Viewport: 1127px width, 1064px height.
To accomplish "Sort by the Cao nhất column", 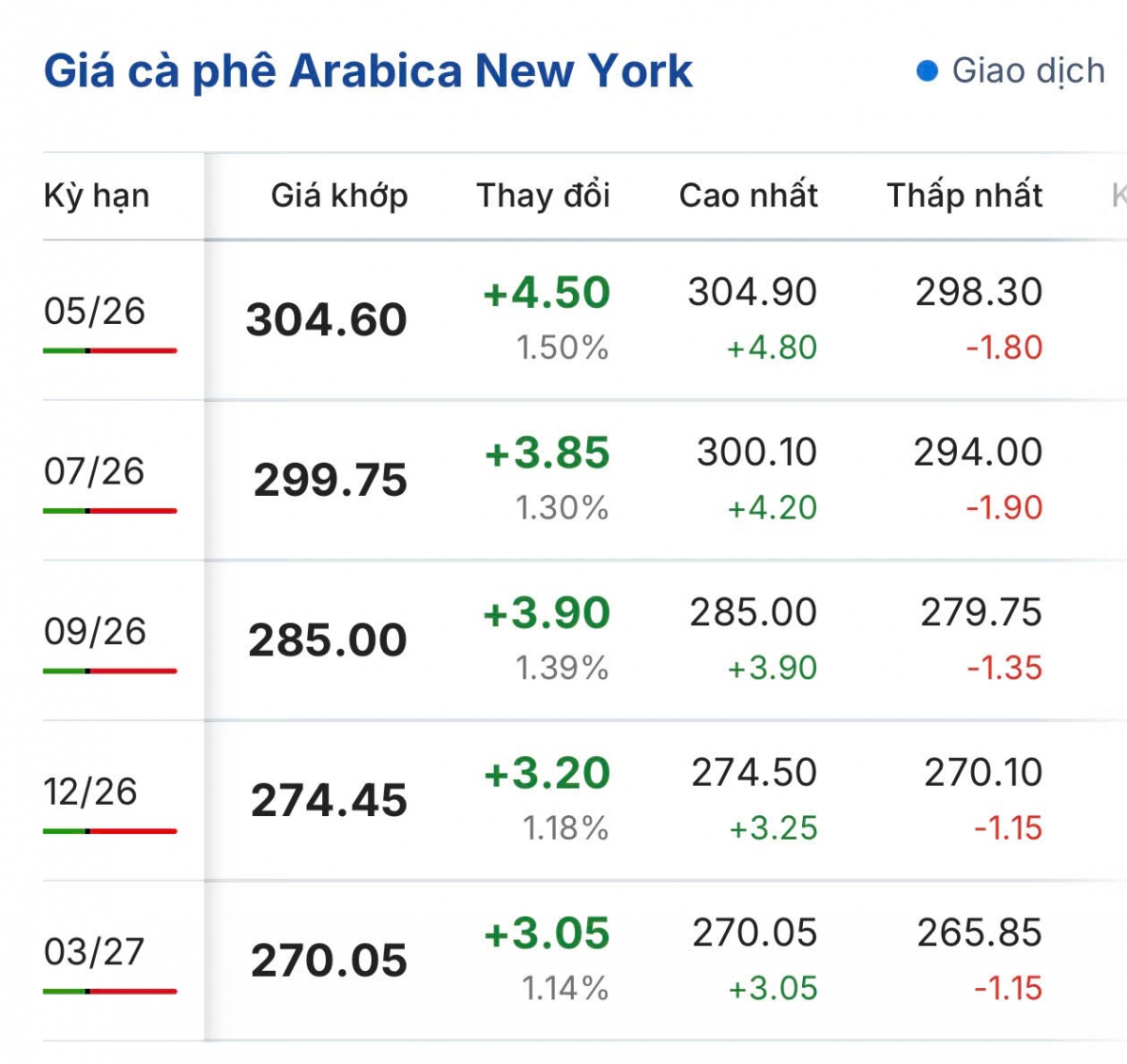I will (x=748, y=194).
